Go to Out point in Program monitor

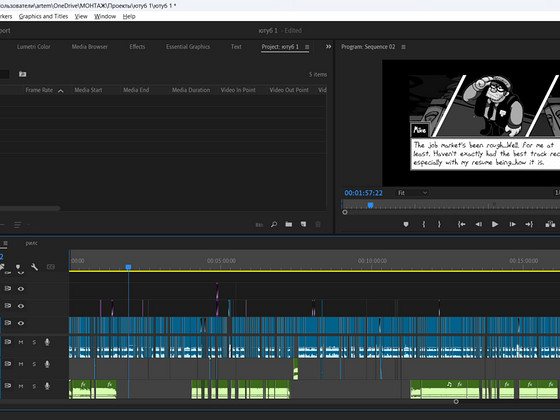click(x=529, y=224)
